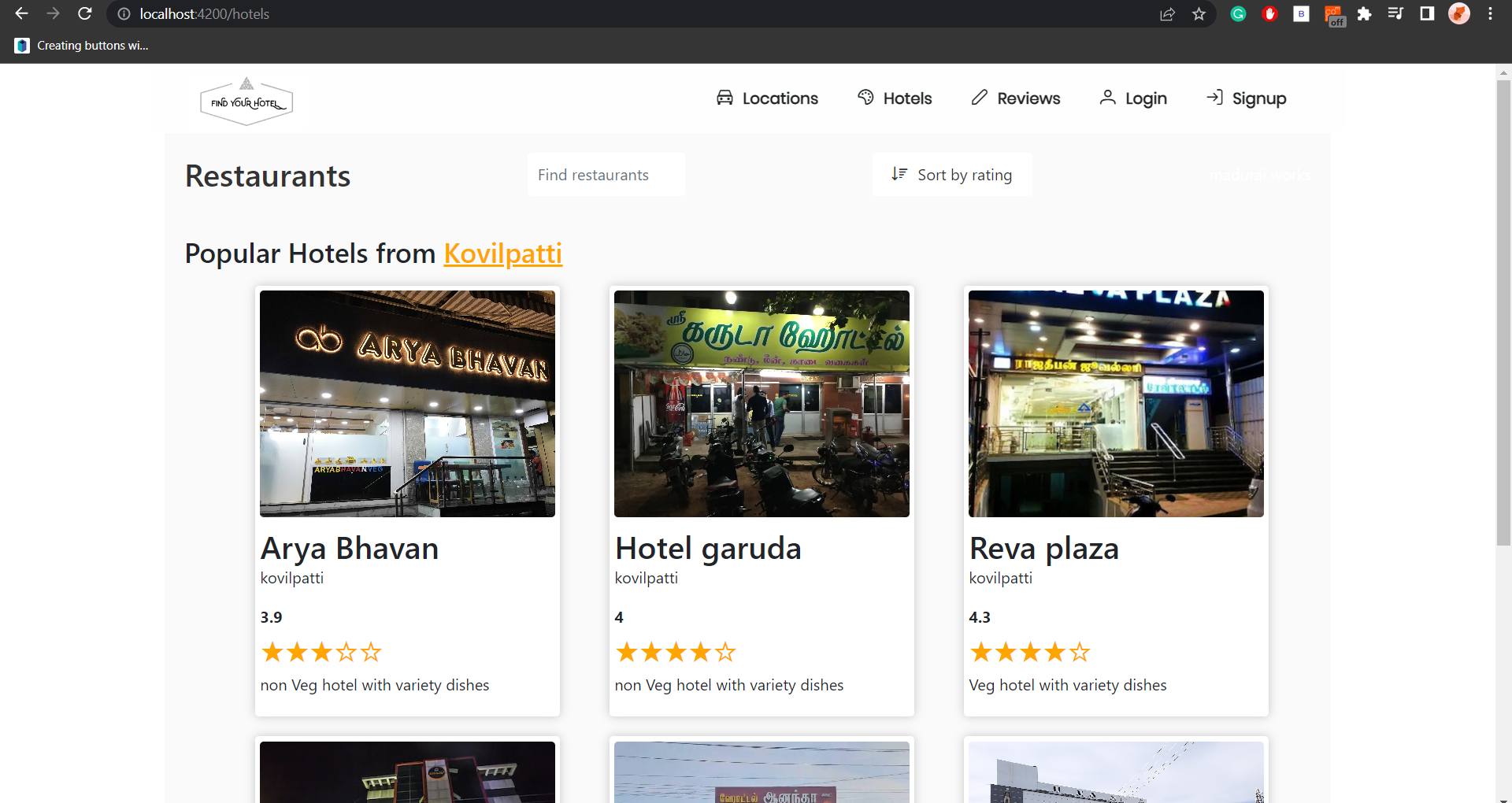The height and width of the screenshot is (803, 1512).
Task: Click the browser forward arrow
Action: tap(53, 14)
